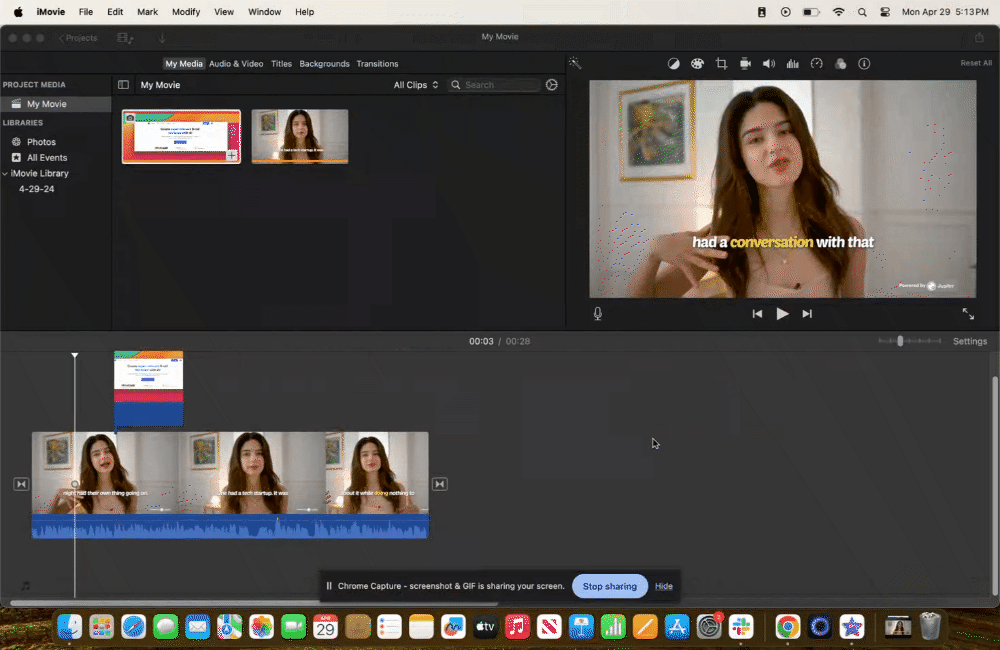Open Finder from the dock
The image size is (1000, 650).
pyautogui.click(x=70, y=627)
